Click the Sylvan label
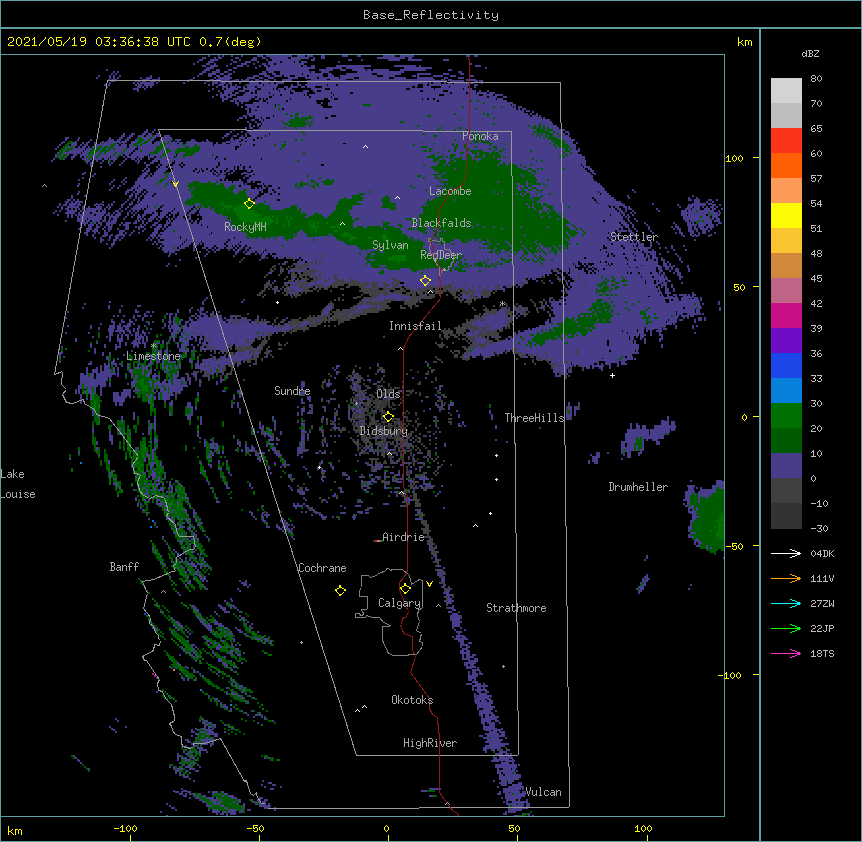 click(x=390, y=245)
